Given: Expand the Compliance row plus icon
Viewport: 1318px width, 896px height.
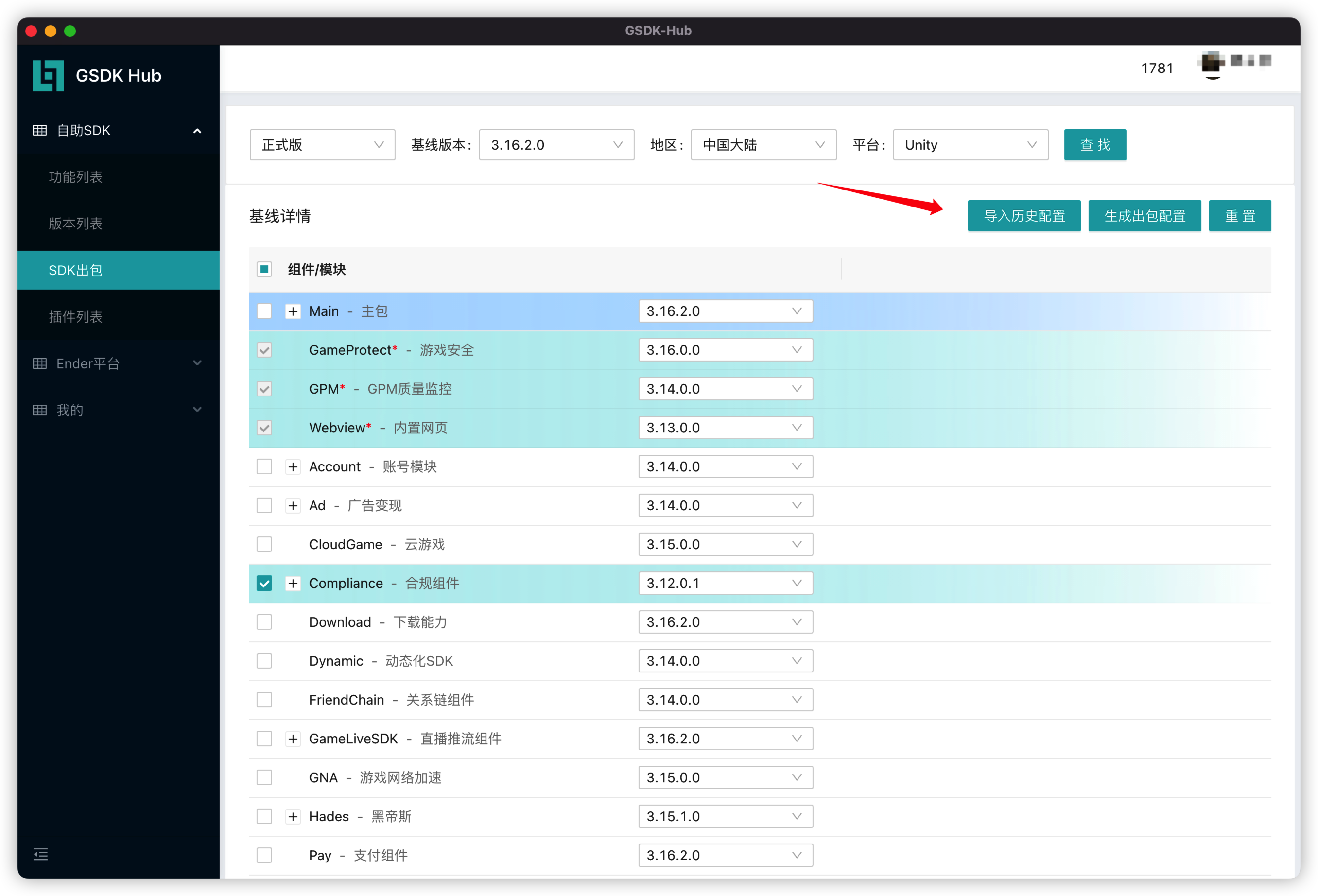Looking at the screenshot, I should pos(293,583).
